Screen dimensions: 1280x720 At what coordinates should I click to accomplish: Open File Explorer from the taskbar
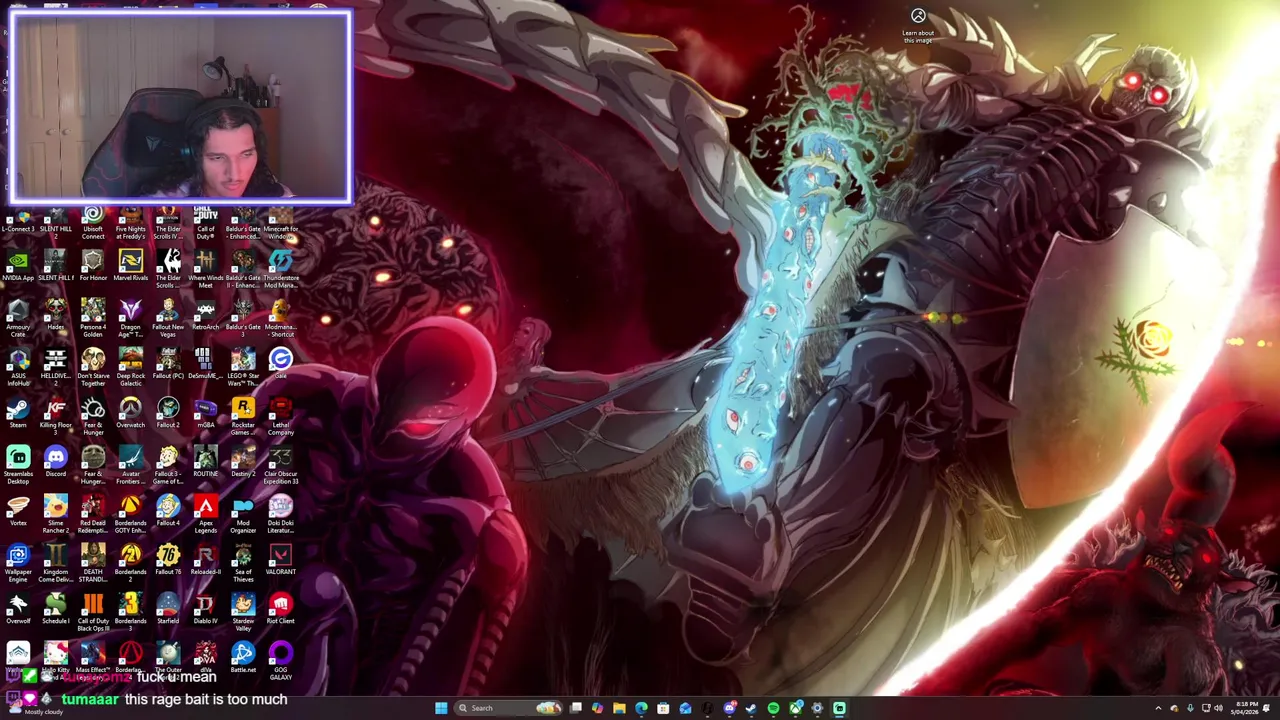click(x=619, y=708)
